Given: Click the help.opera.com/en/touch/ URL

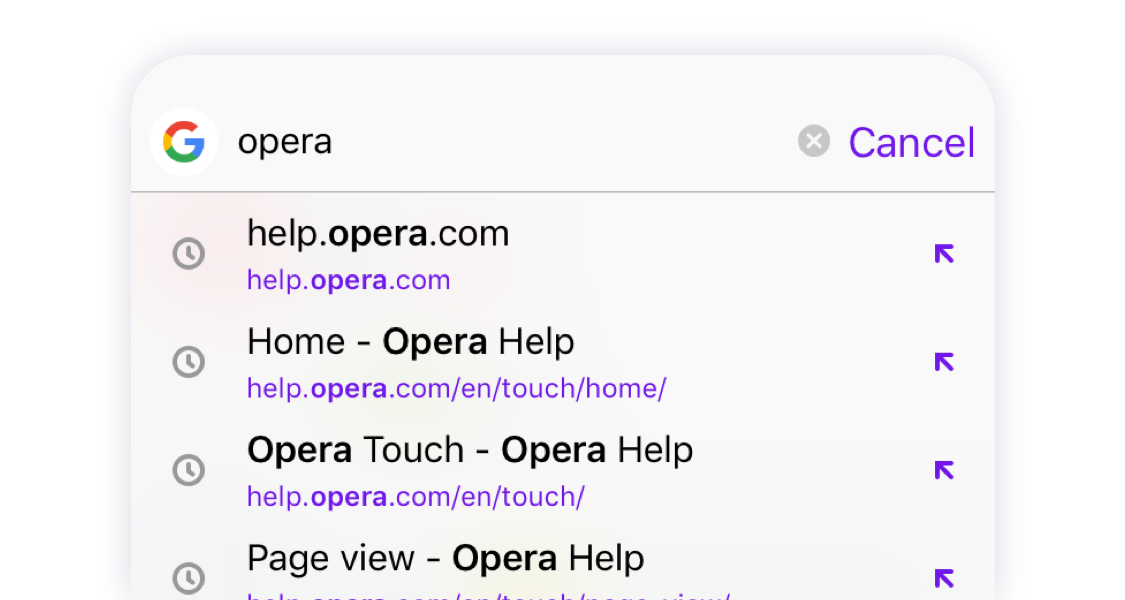Looking at the screenshot, I should (x=415, y=497).
